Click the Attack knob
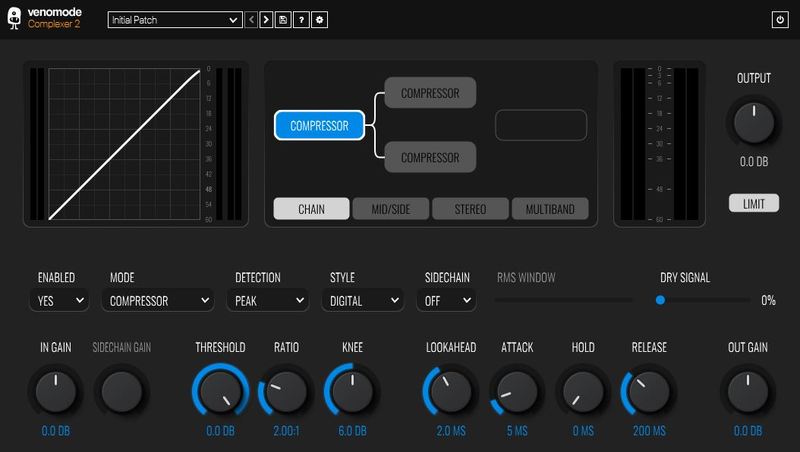Screen dimensions: 800x452 tap(517, 391)
